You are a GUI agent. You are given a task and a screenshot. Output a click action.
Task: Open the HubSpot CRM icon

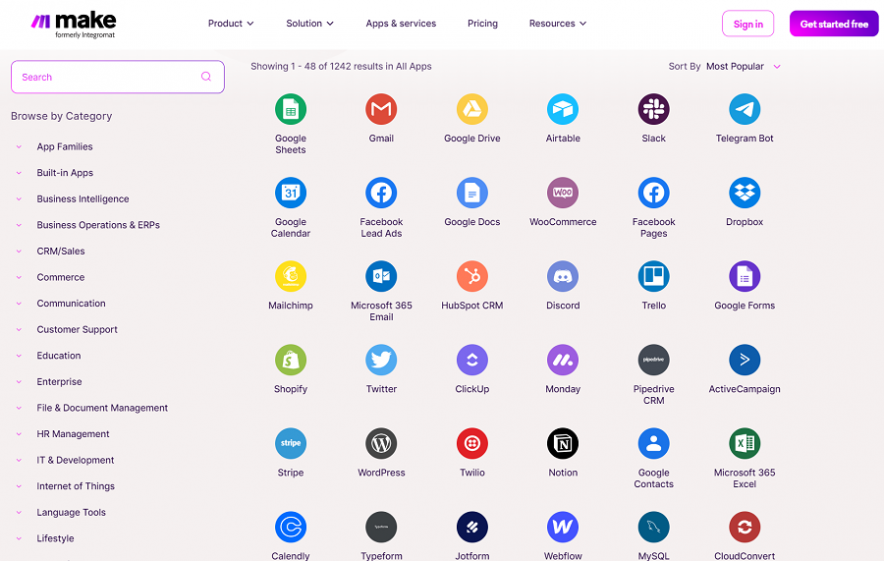tap(472, 276)
